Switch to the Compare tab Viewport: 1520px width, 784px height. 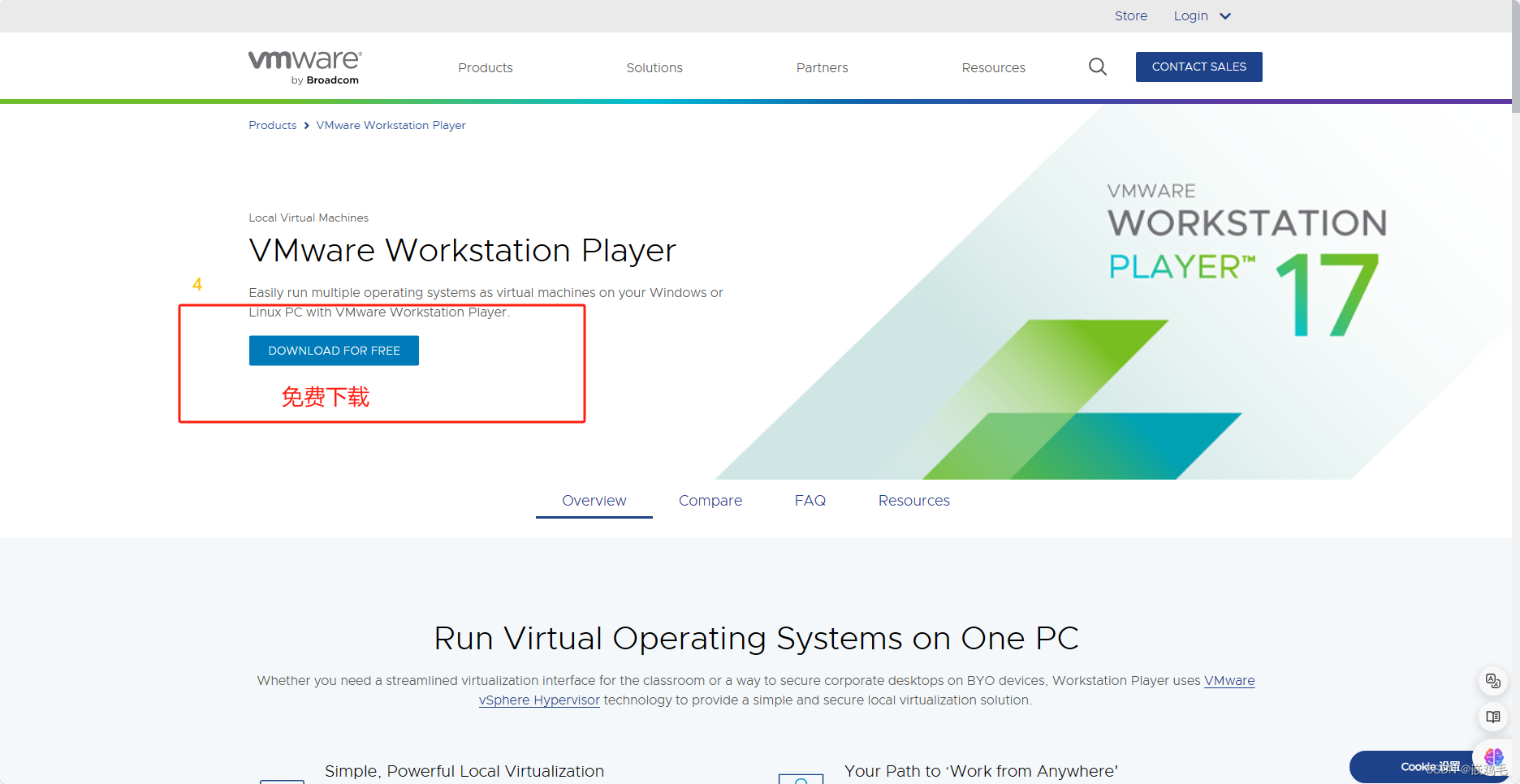tap(710, 501)
